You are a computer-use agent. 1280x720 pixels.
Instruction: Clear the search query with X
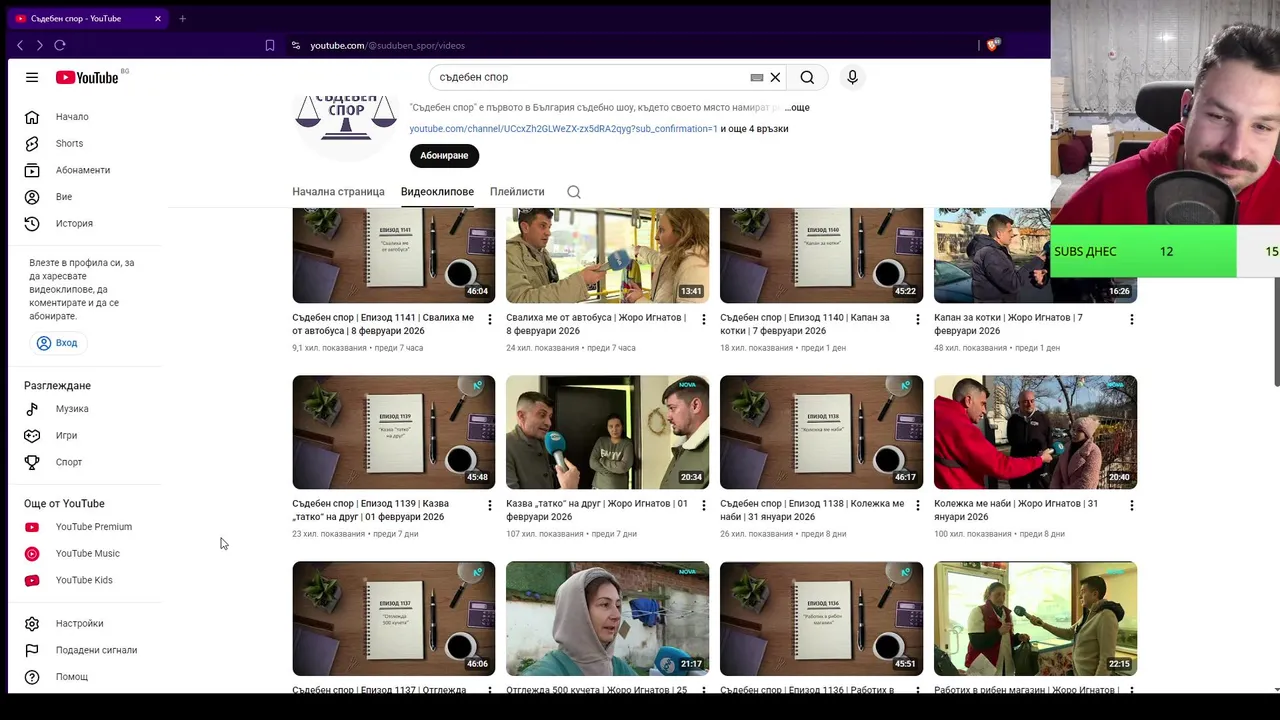pyautogui.click(x=775, y=77)
